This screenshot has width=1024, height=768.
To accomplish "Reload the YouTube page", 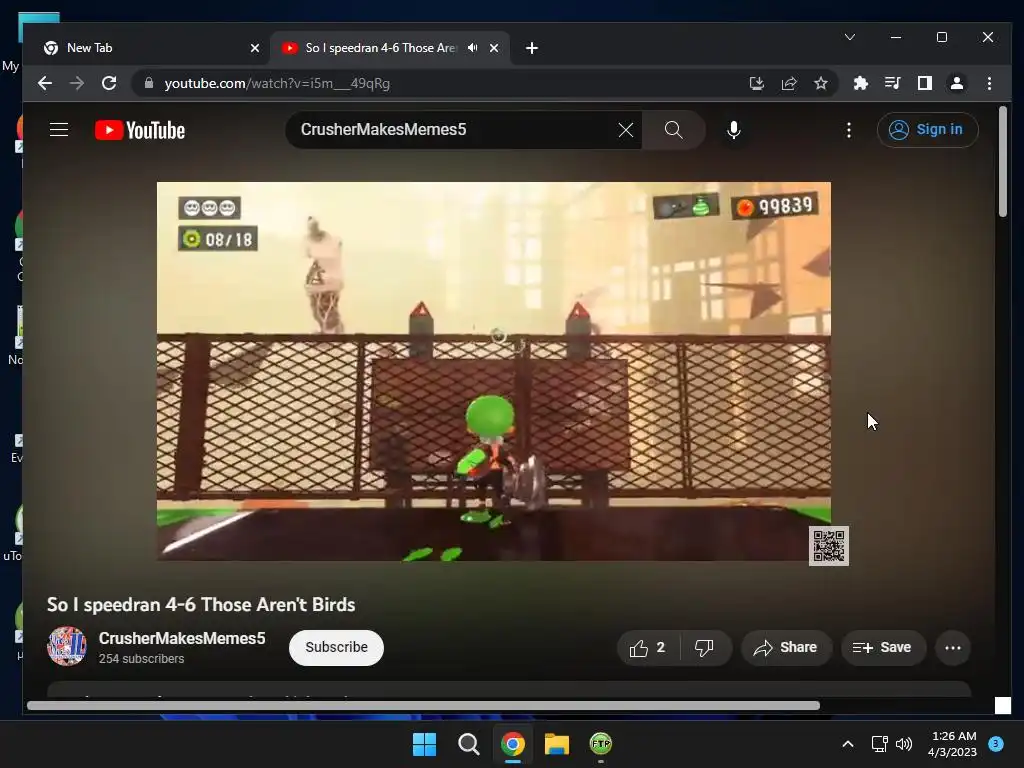I will [109, 83].
